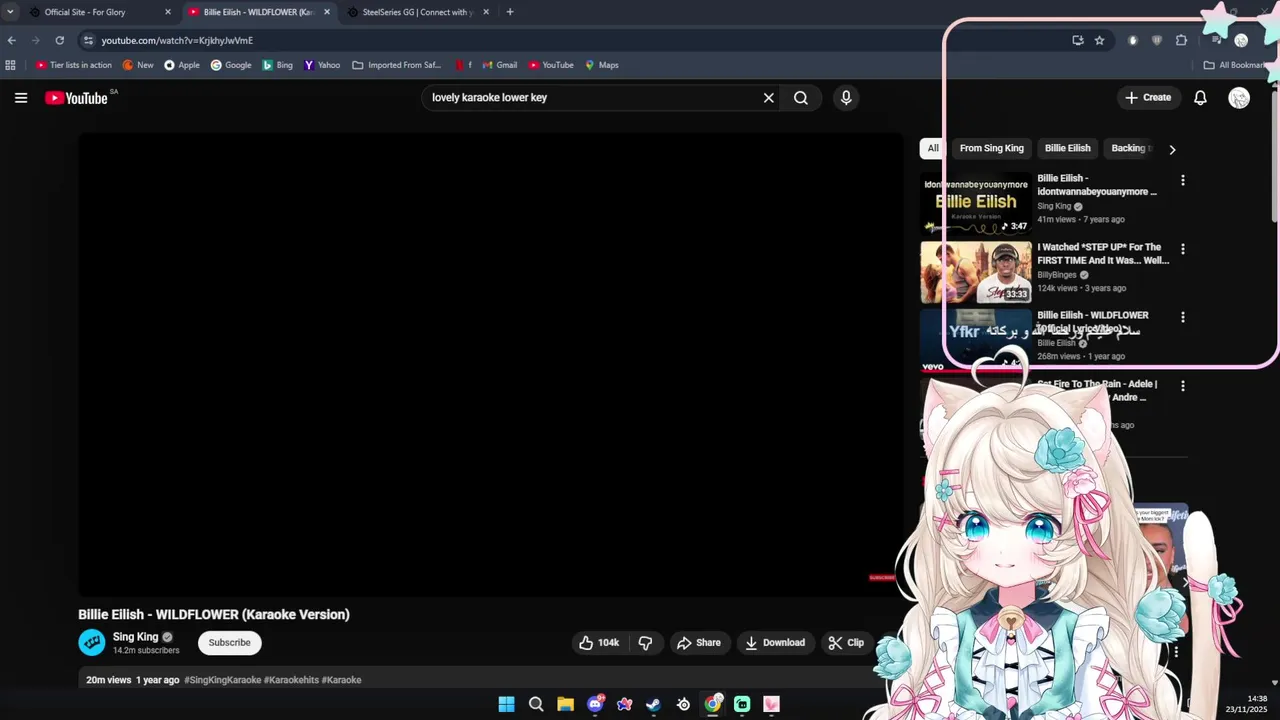Open Imported From Safari bookmarks folder
Viewport: 1280px width, 720px height.
[x=397, y=65]
